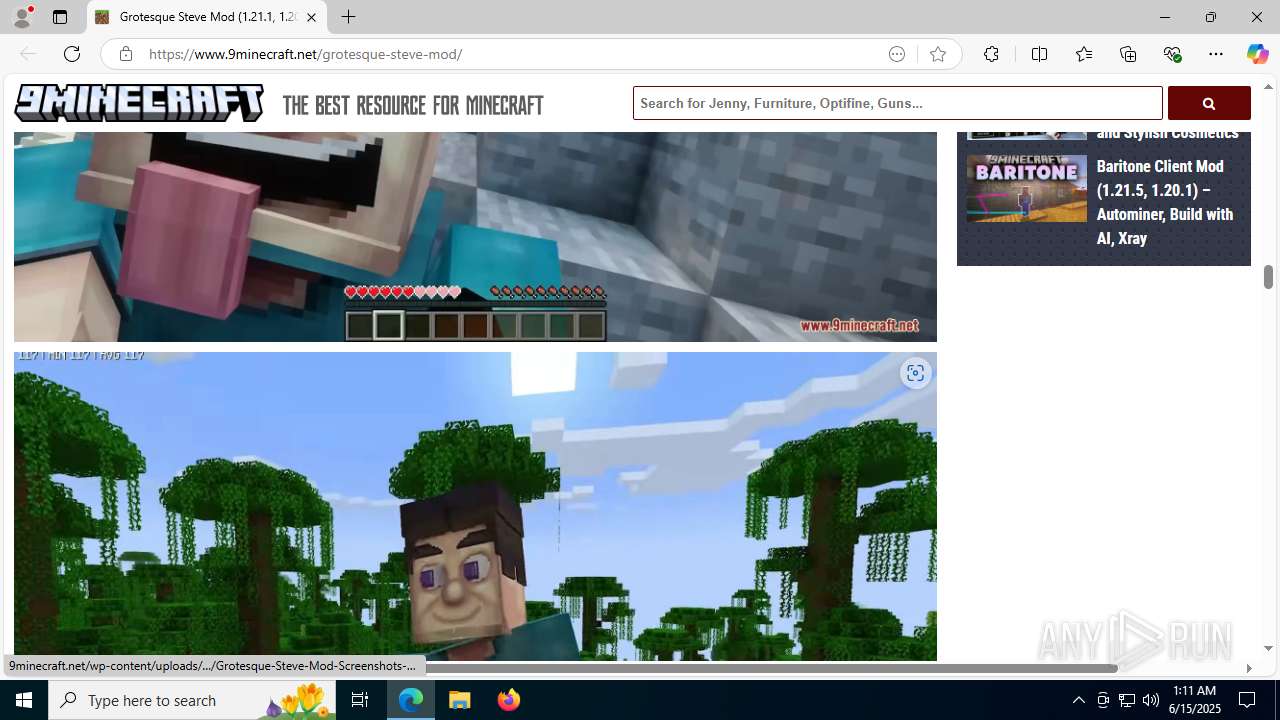Open the jungle Steve screenshot image
Image resolution: width=1280 pixels, height=720 pixels.
pos(475,506)
